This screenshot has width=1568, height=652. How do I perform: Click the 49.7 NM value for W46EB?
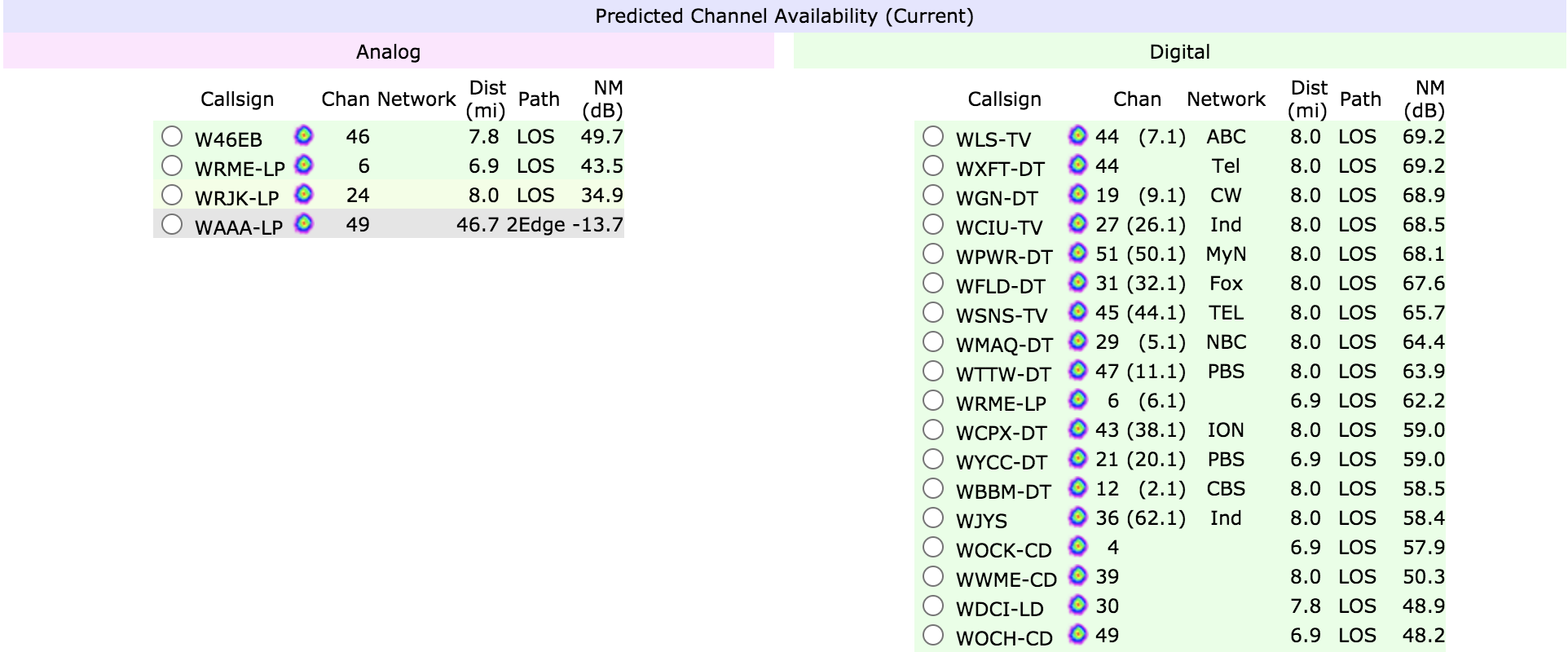click(x=601, y=136)
